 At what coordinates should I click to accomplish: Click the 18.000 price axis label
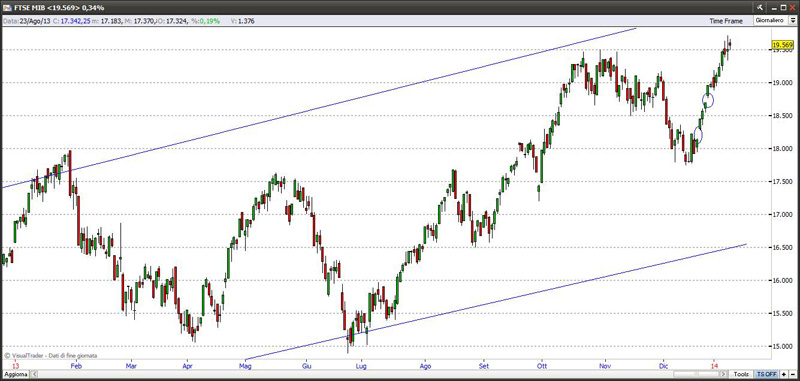click(x=784, y=149)
